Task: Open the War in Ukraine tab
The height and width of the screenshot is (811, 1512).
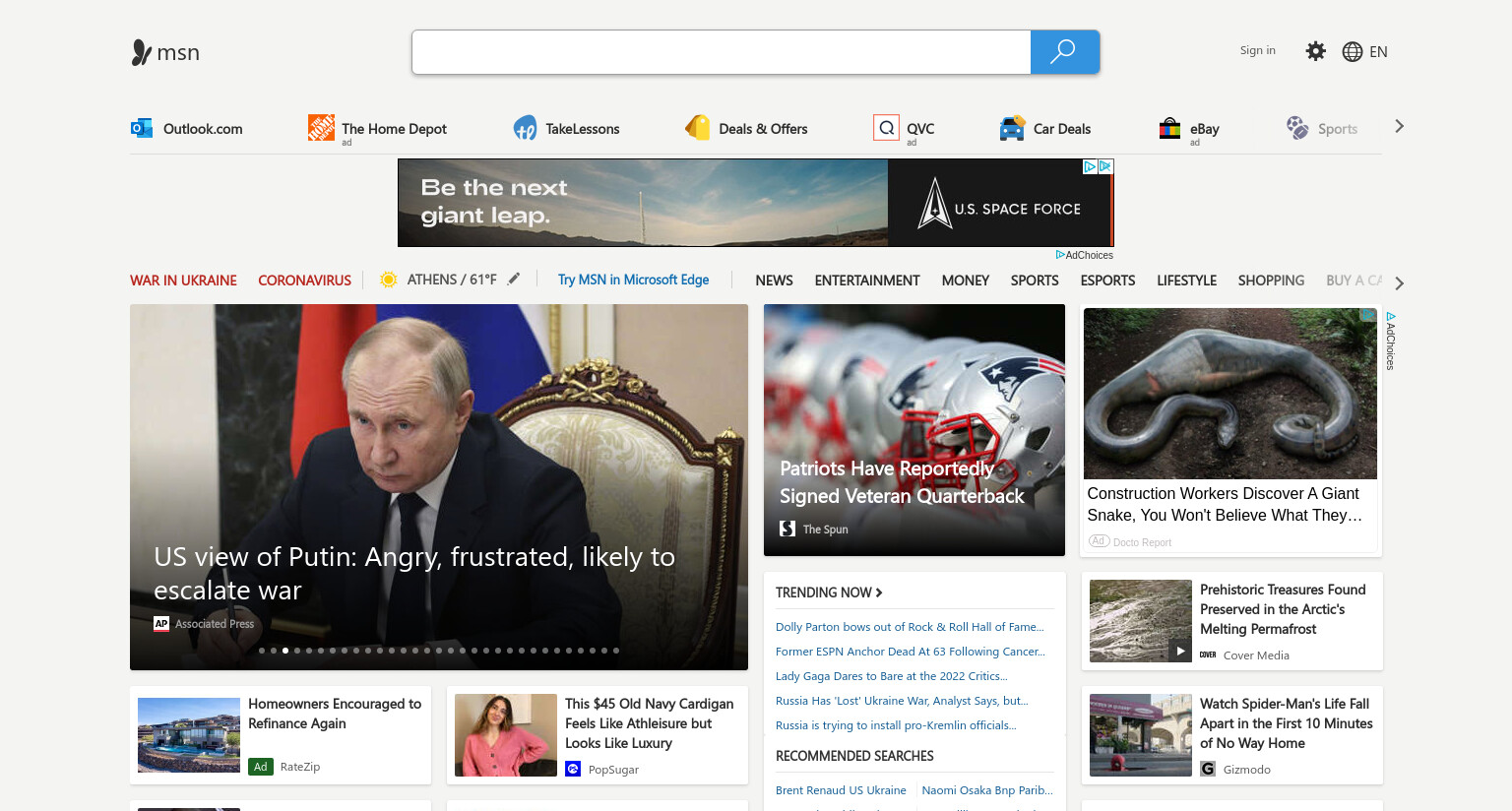Action: click(183, 281)
